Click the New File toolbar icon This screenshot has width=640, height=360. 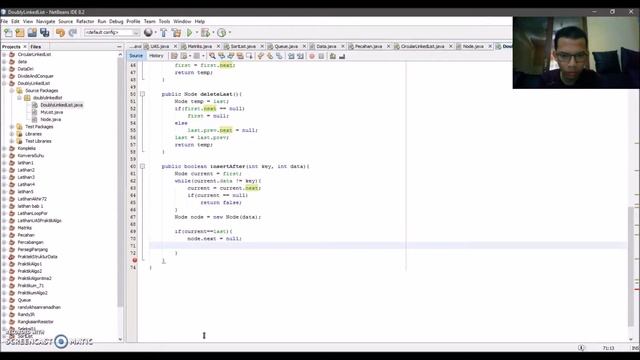click(8, 33)
